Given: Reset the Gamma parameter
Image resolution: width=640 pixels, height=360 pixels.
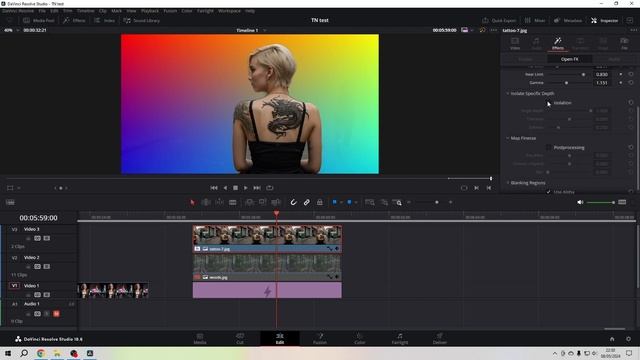Looking at the screenshot, I should coord(631,82).
